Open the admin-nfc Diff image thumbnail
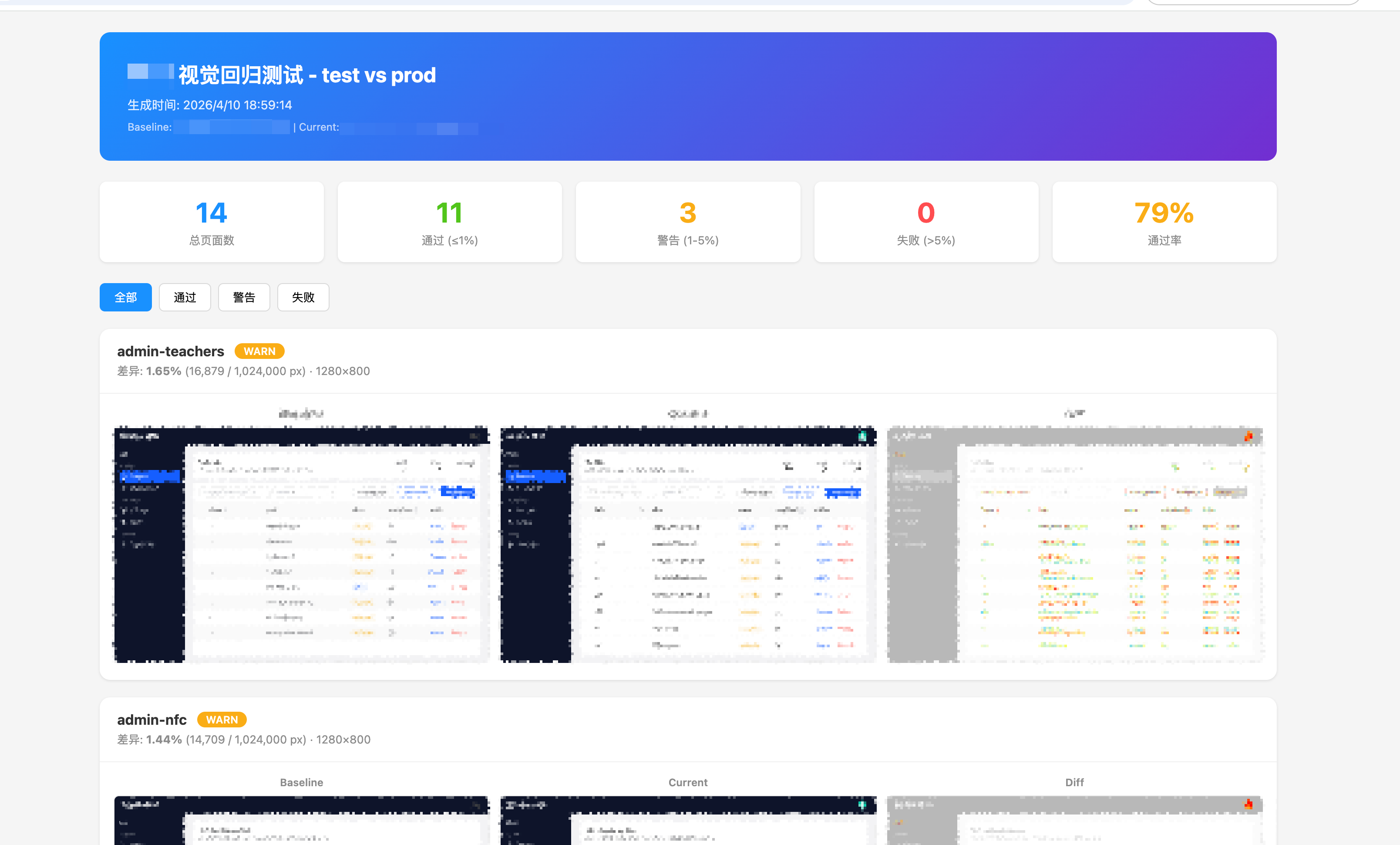The height and width of the screenshot is (845, 1400). click(1074, 821)
